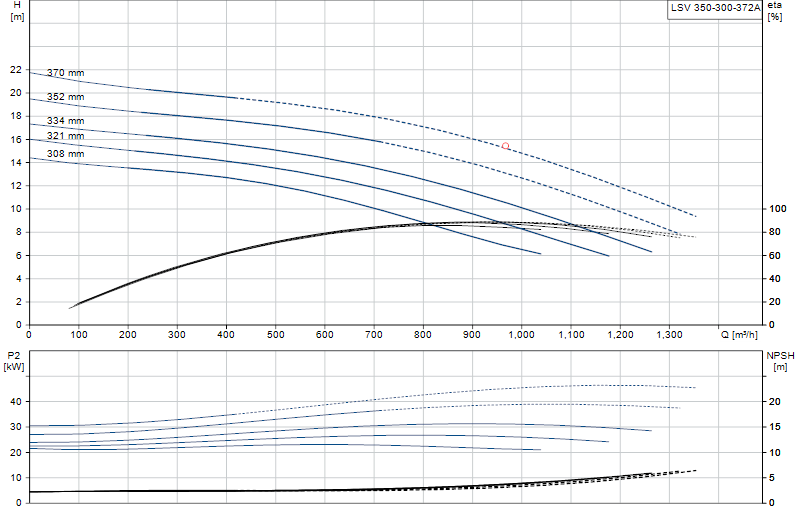
Task: Click the 334 mm impeller curve label
Action: pos(65,121)
